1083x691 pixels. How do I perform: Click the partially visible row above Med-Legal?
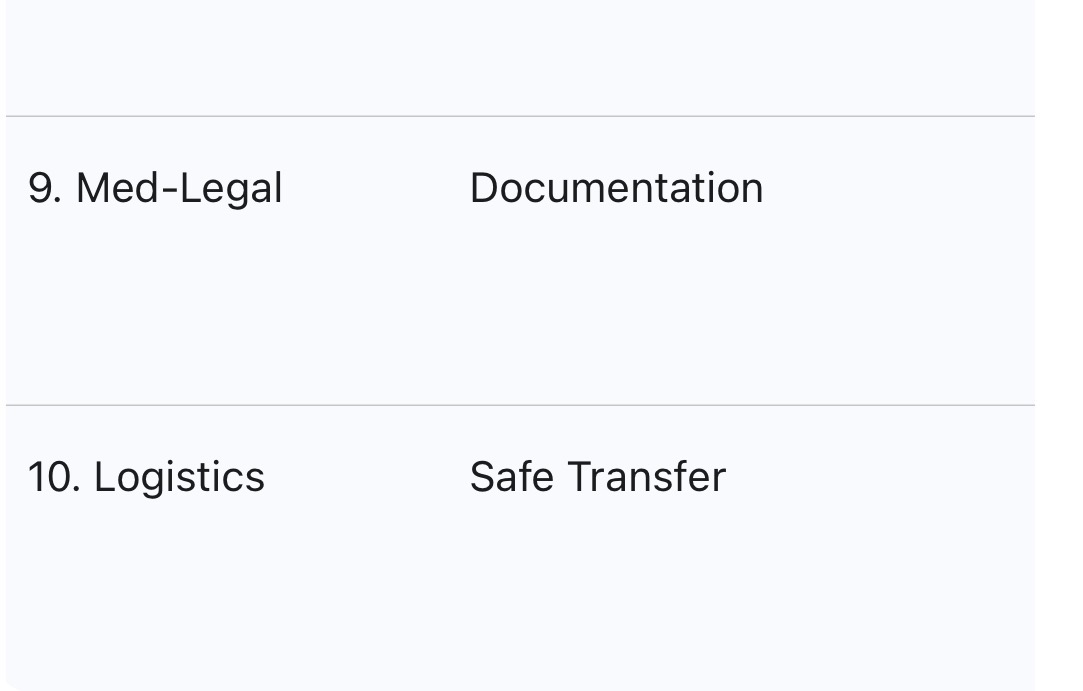[520, 55]
